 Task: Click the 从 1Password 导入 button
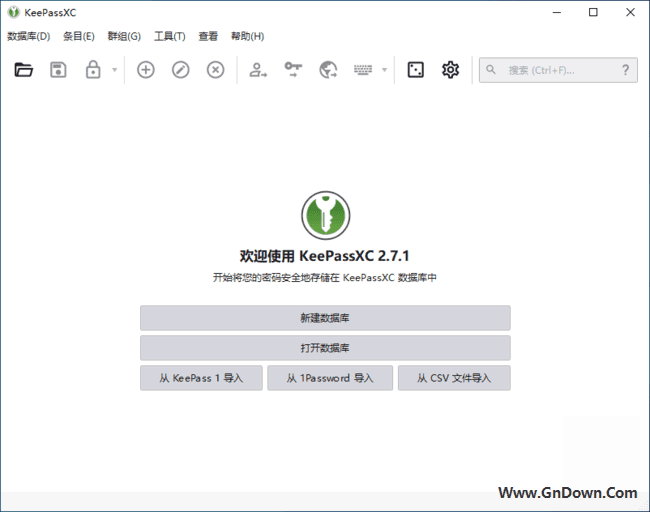tap(330, 378)
